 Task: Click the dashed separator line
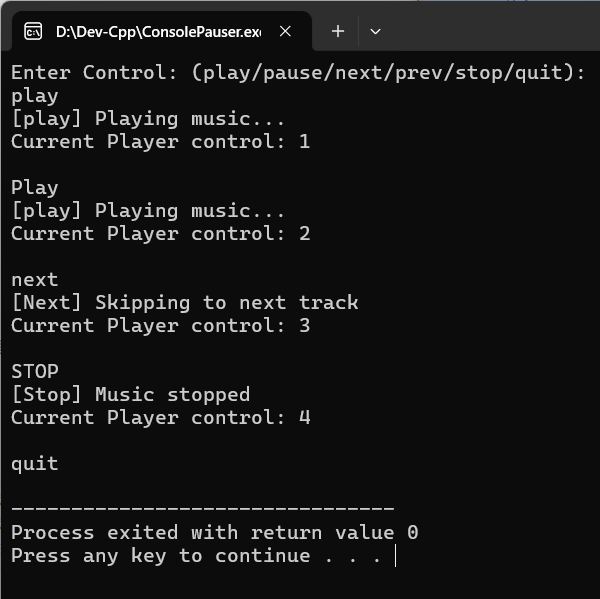click(203, 509)
